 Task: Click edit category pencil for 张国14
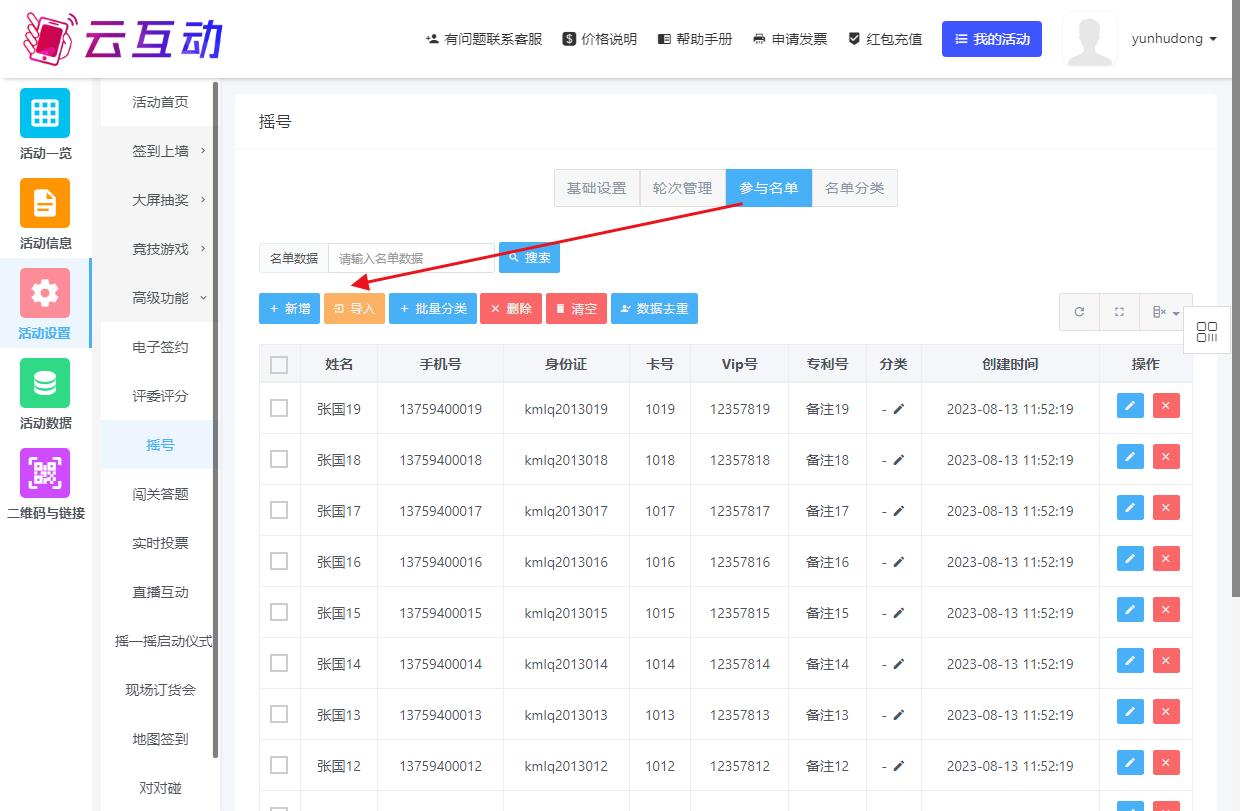click(899, 664)
